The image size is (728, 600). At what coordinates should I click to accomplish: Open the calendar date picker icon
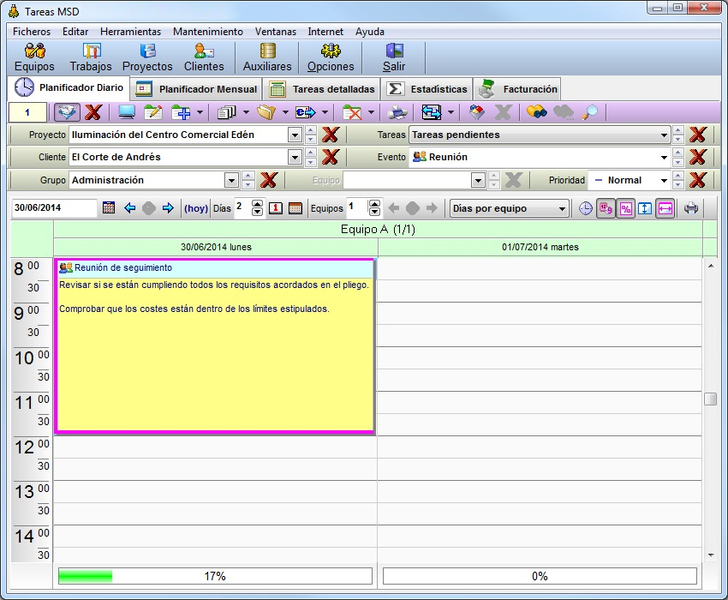pyautogui.click(x=109, y=208)
